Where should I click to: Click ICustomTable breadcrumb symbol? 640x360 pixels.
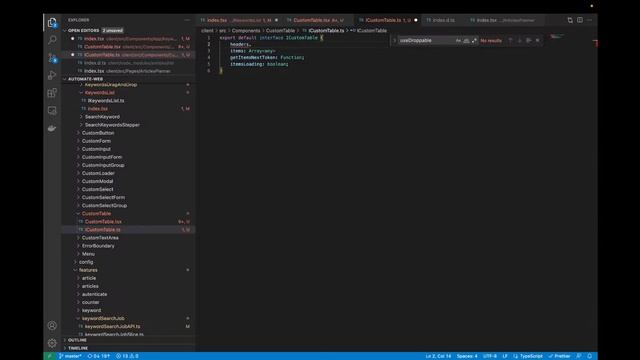point(372,31)
